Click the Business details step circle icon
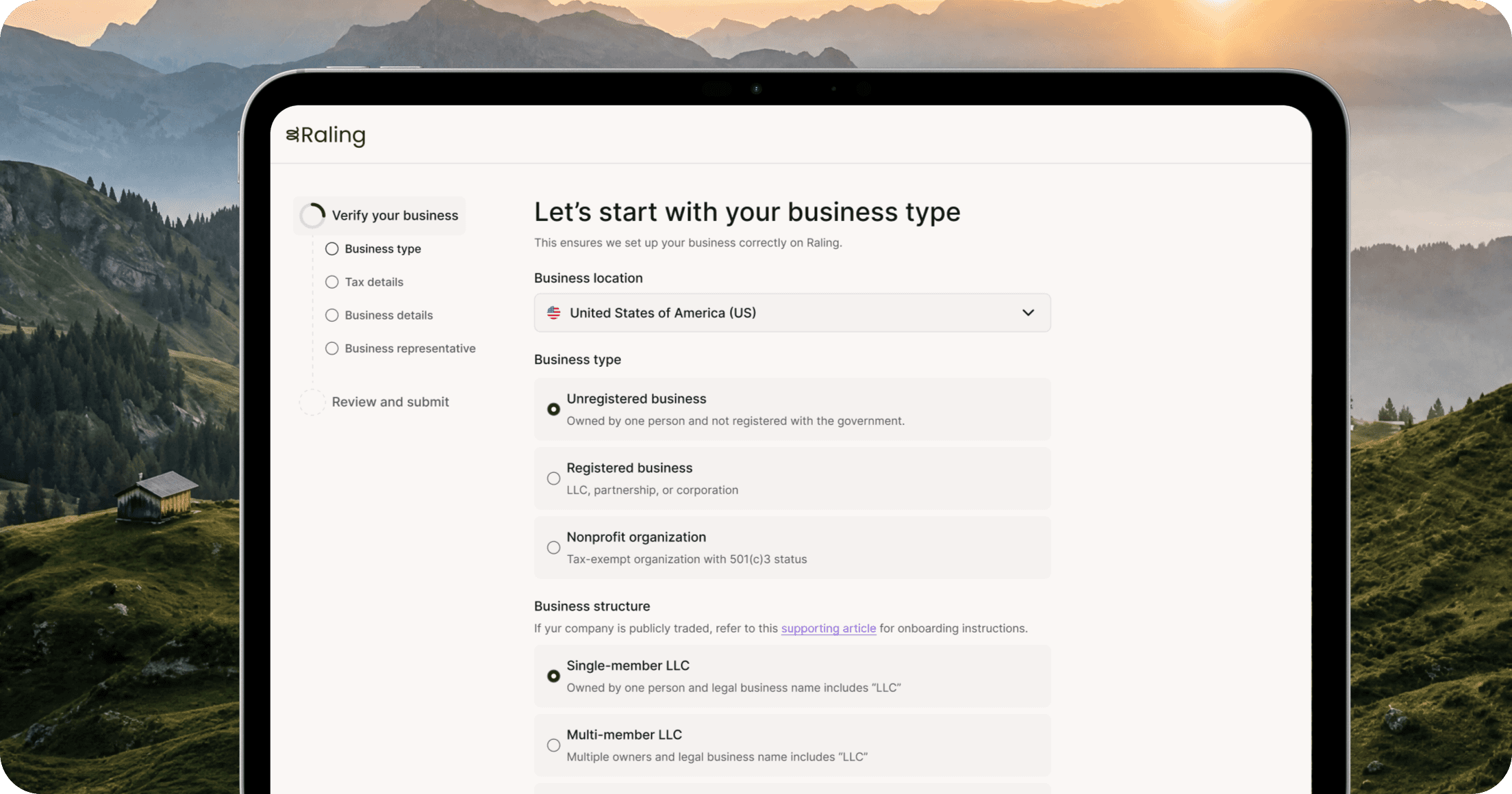 332,316
